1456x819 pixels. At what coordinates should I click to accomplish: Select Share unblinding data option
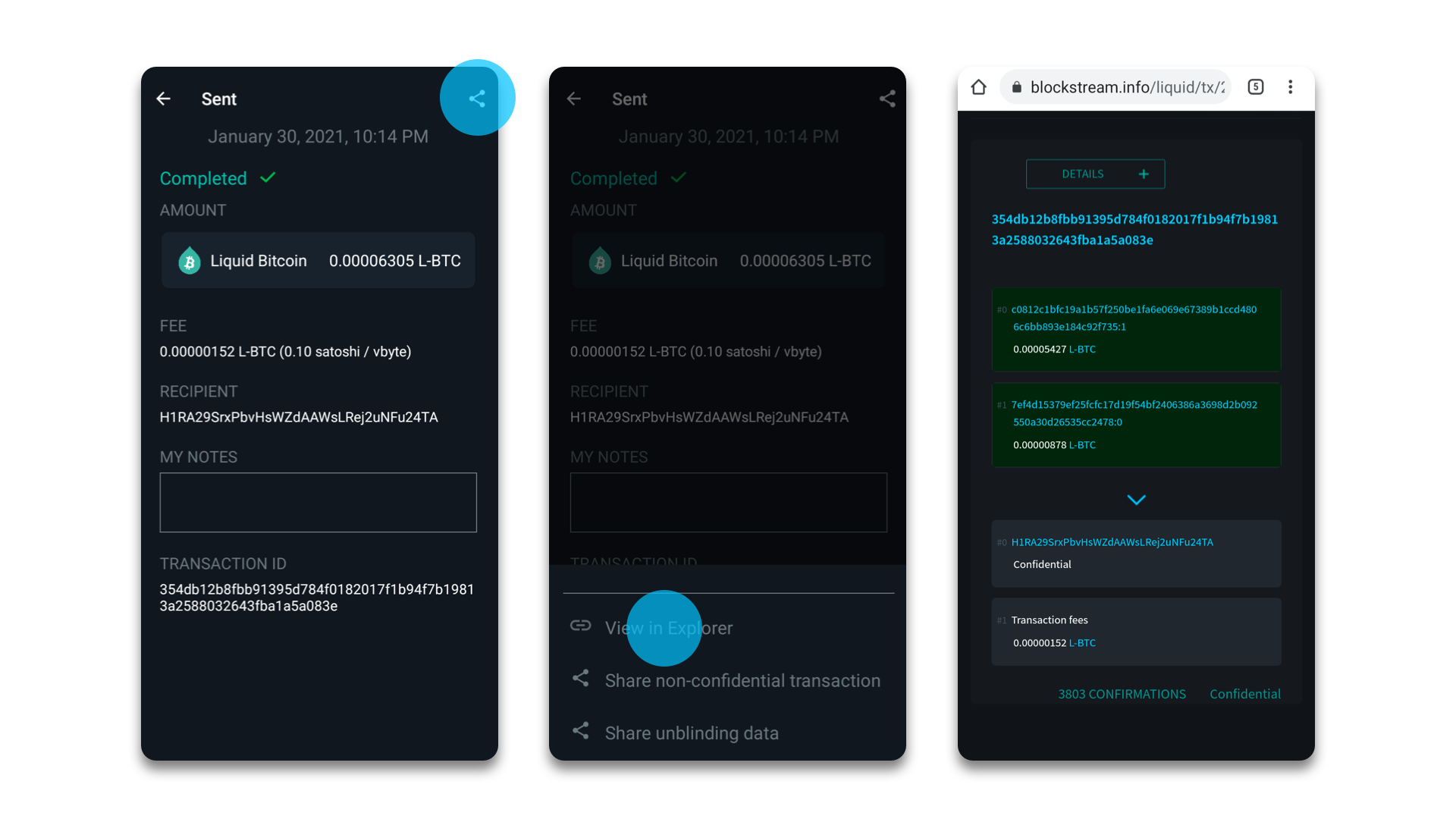tap(692, 733)
